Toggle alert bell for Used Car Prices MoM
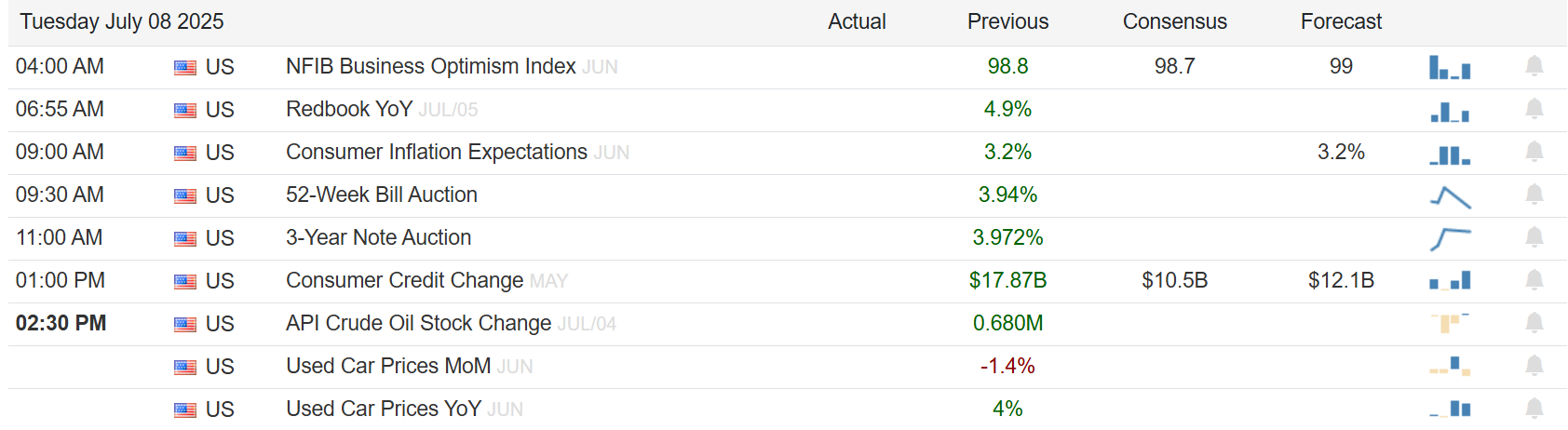The height and width of the screenshot is (430, 1568). point(1534,366)
